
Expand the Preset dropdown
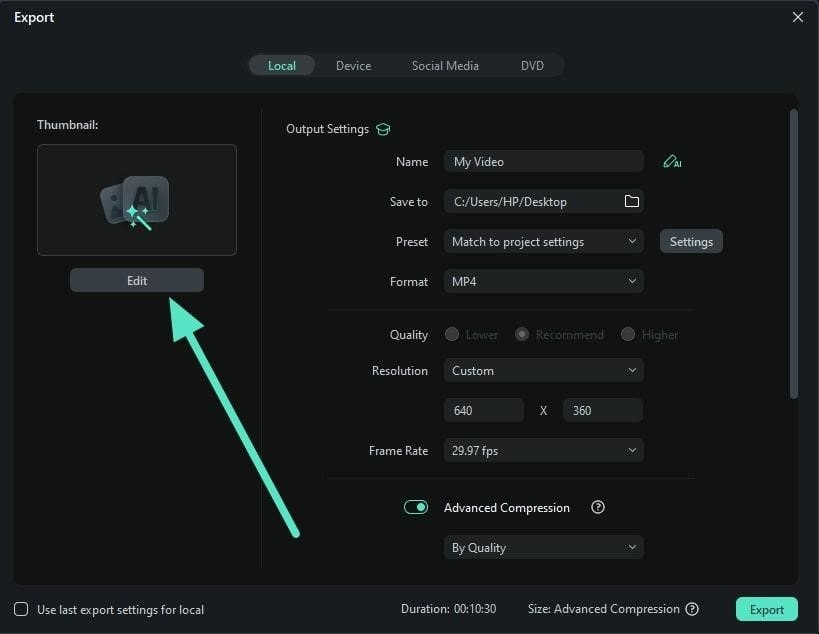543,241
